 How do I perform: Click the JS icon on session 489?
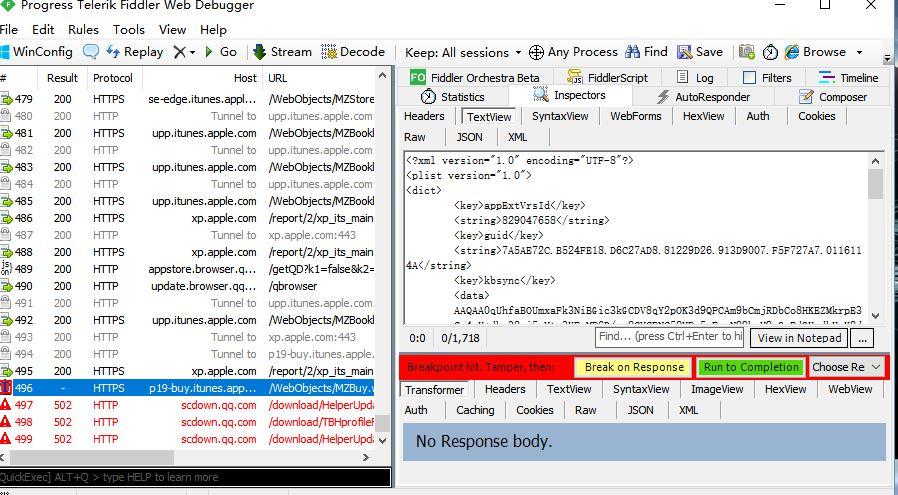pos(6,268)
